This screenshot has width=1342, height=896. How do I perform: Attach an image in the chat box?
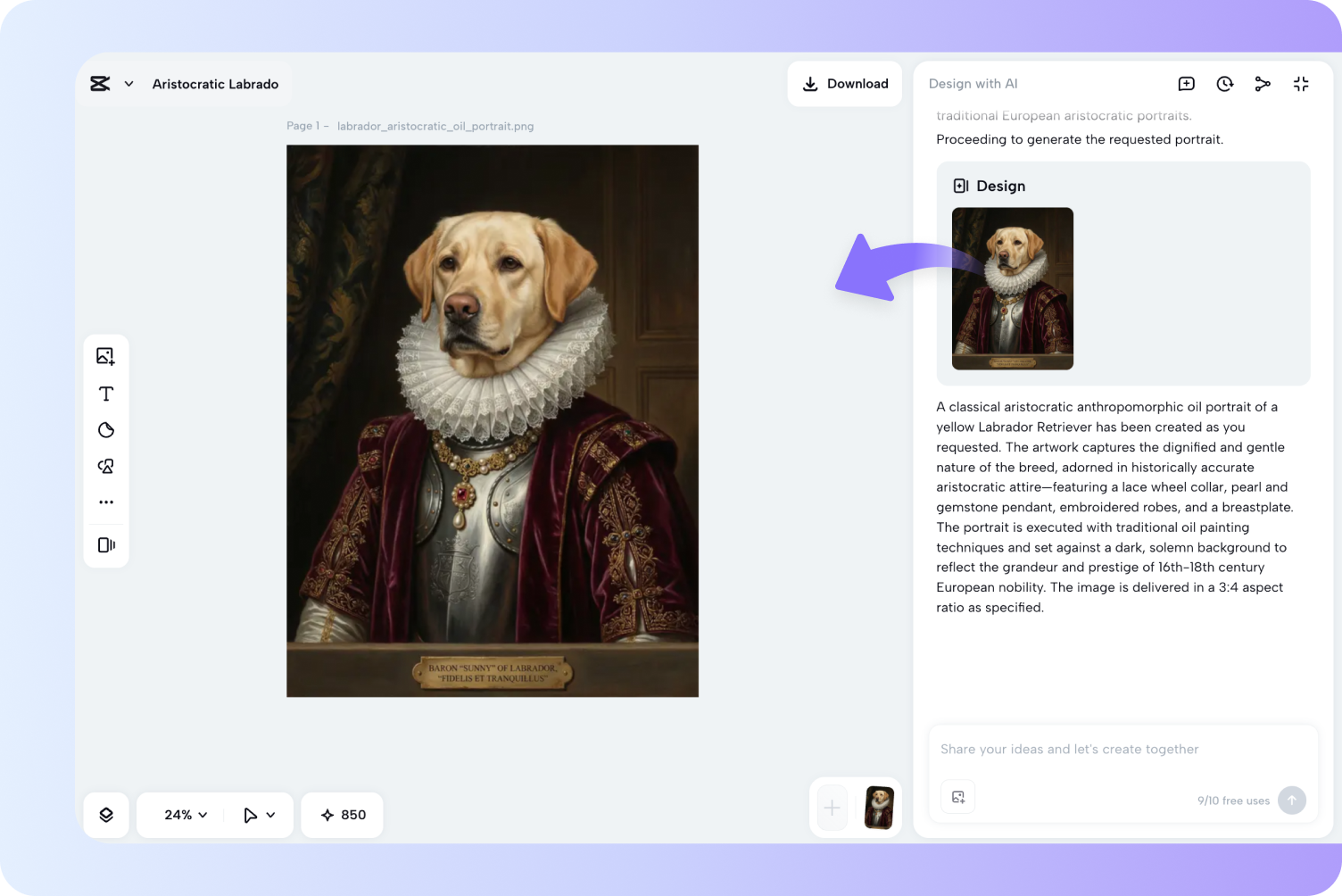[957, 796]
